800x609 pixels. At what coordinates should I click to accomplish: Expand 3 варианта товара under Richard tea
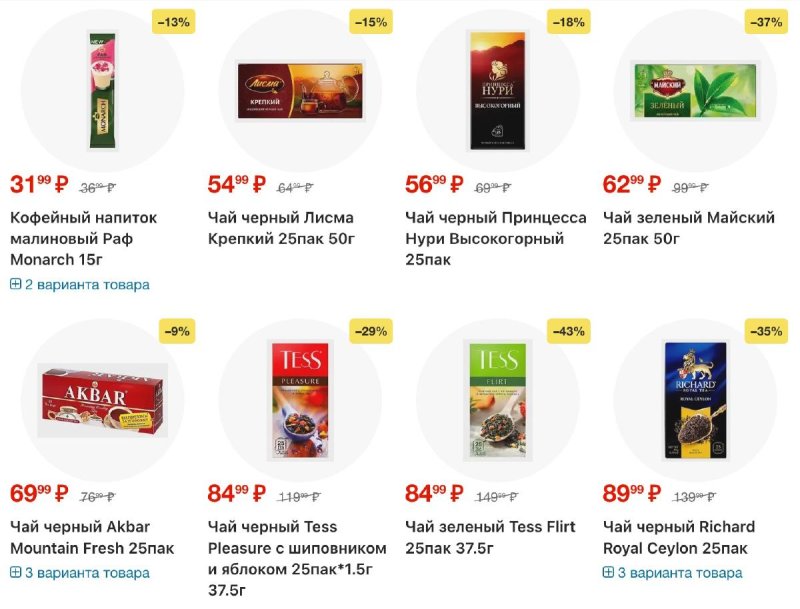pyautogui.click(x=672, y=573)
